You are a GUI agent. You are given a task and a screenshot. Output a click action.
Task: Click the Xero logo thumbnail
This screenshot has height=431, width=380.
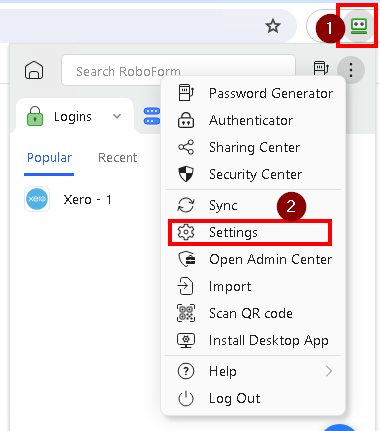click(x=37, y=199)
